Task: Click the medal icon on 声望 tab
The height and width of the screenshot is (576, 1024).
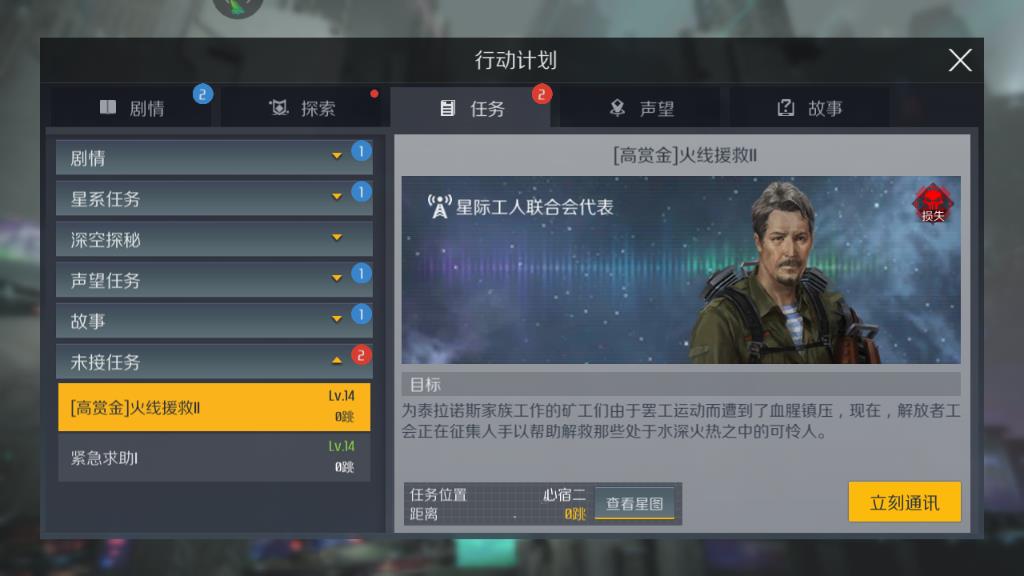Action: click(617, 108)
